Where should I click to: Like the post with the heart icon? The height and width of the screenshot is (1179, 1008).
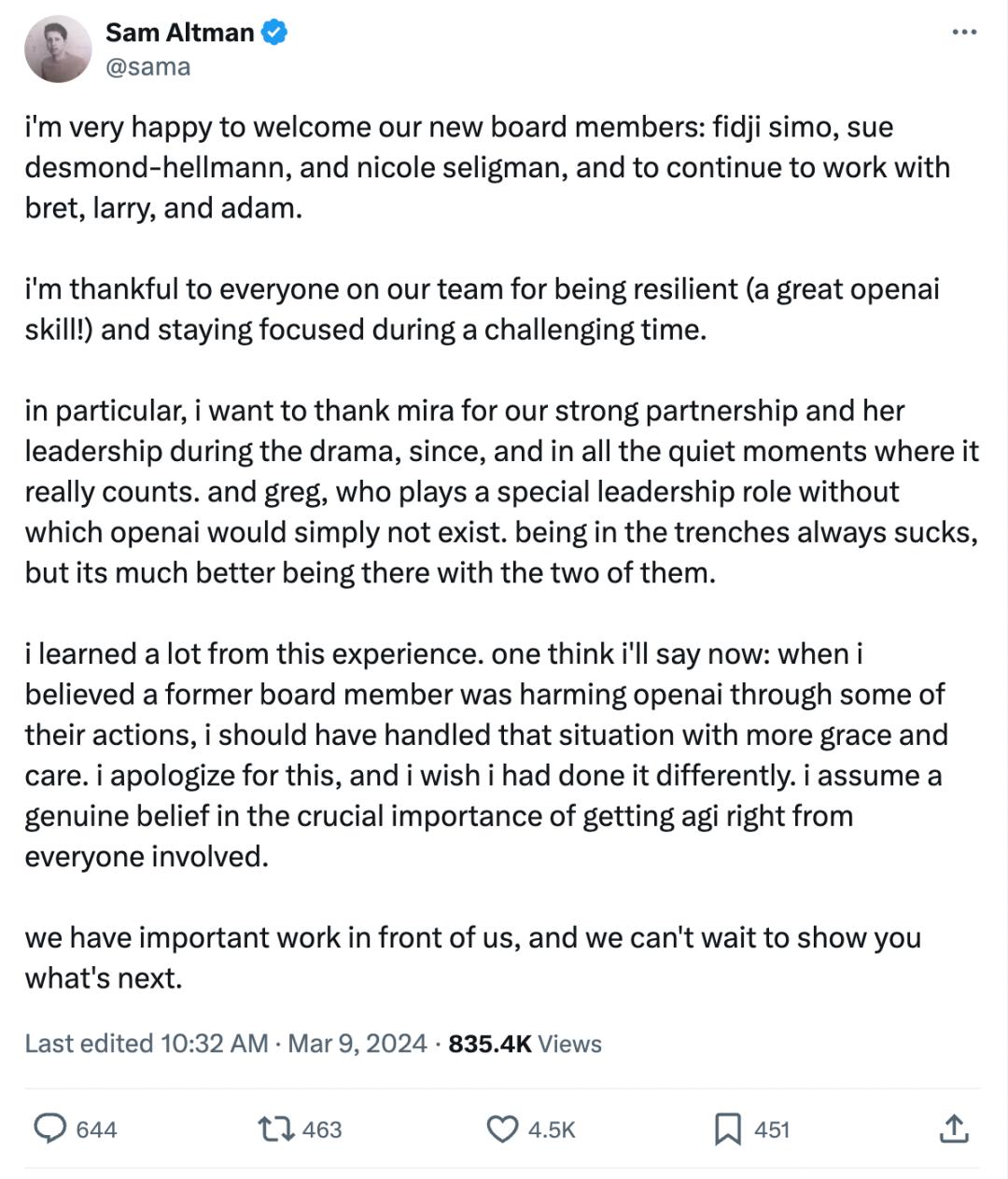(502, 1129)
